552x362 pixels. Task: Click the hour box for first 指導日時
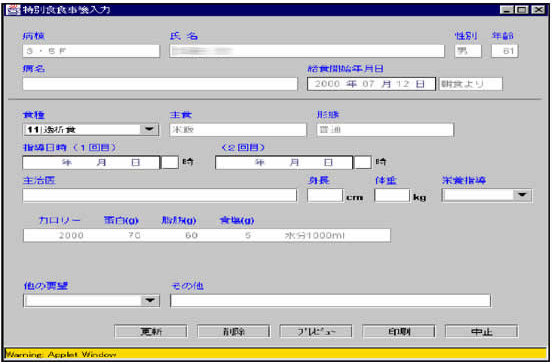(x=170, y=162)
